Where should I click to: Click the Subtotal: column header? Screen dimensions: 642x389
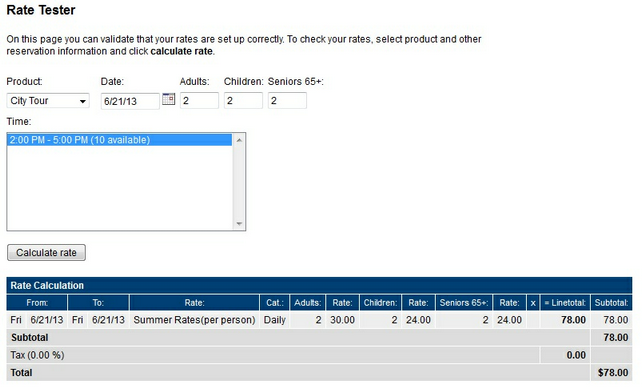coord(611,303)
